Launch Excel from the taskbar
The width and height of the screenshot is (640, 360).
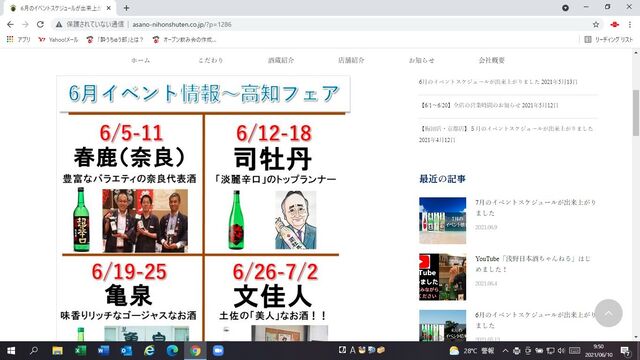coord(80,351)
